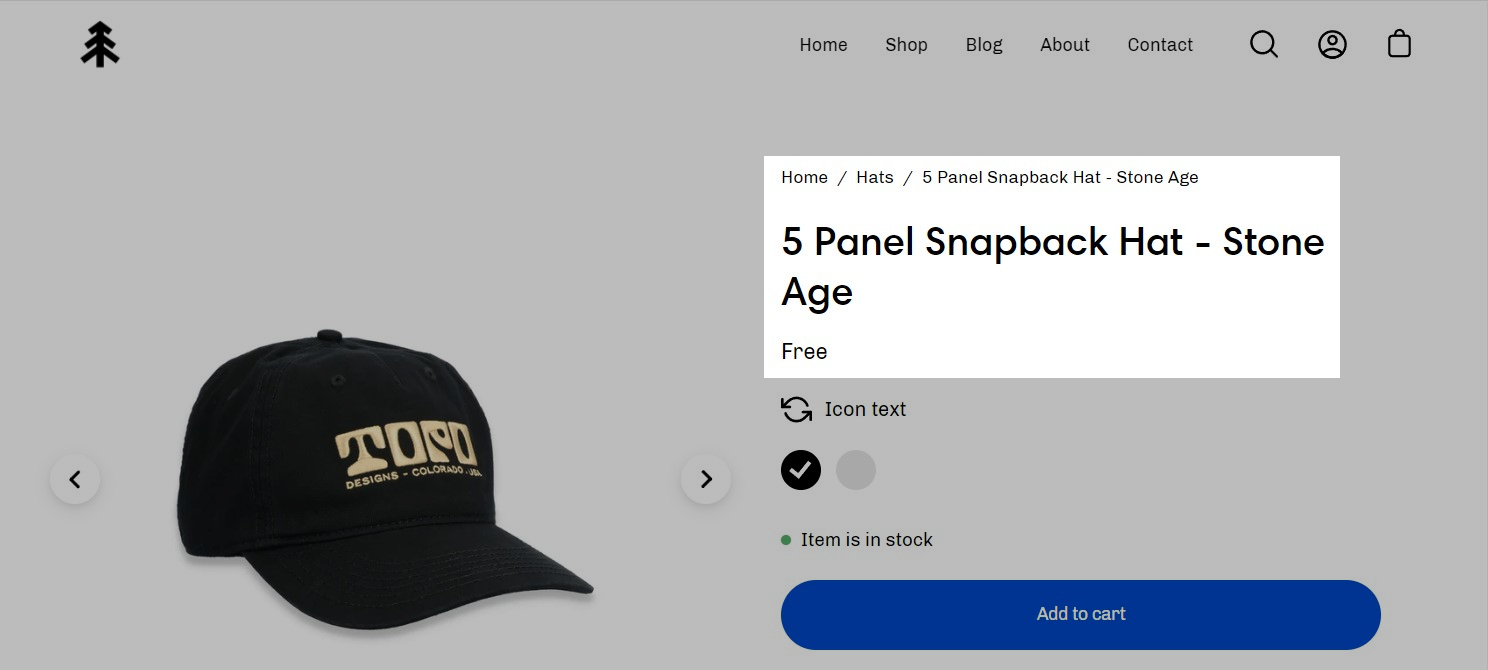
Task: Advance to the next product image
Action: click(x=706, y=479)
